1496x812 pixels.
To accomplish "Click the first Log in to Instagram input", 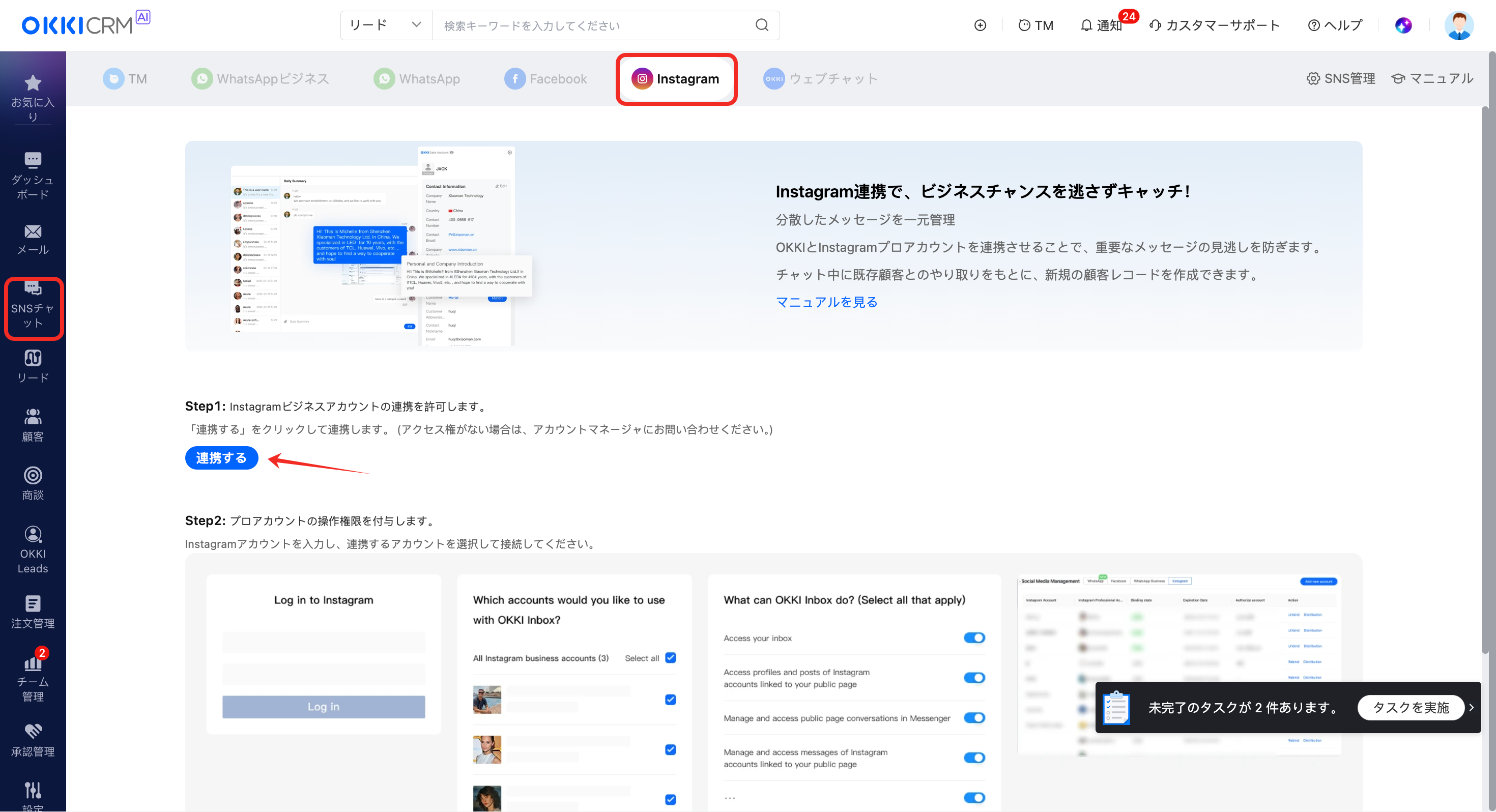I will (x=324, y=643).
